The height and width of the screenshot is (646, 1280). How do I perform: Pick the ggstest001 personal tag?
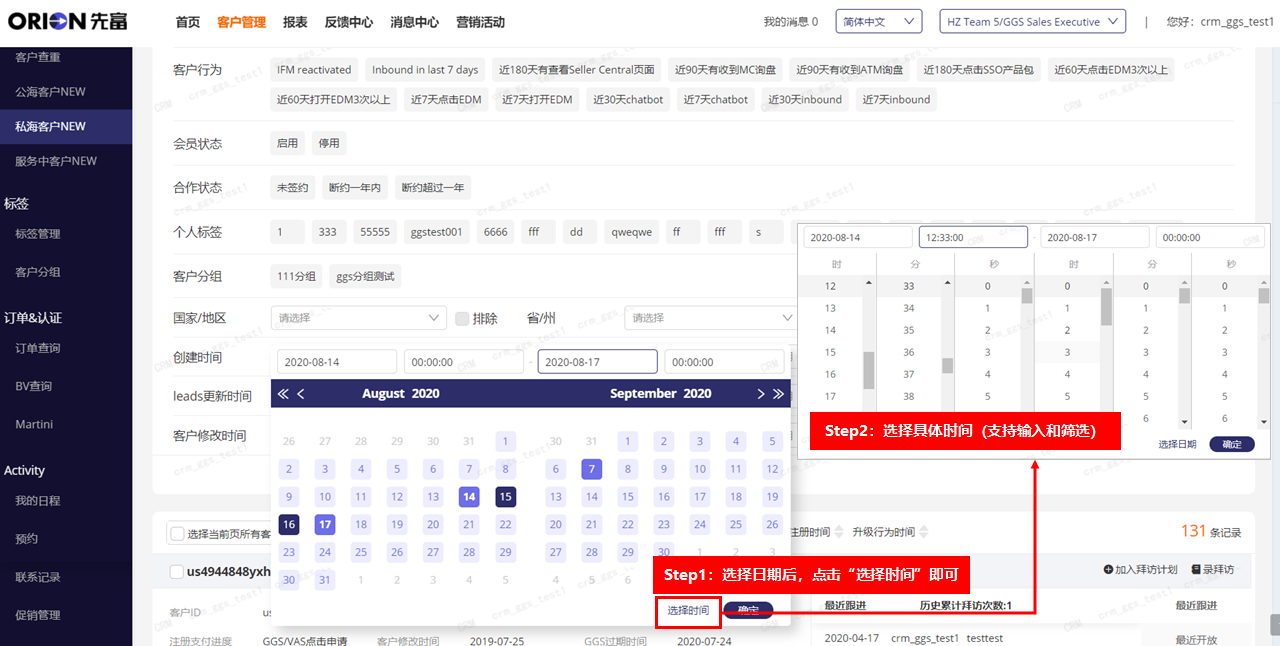point(437,232)
